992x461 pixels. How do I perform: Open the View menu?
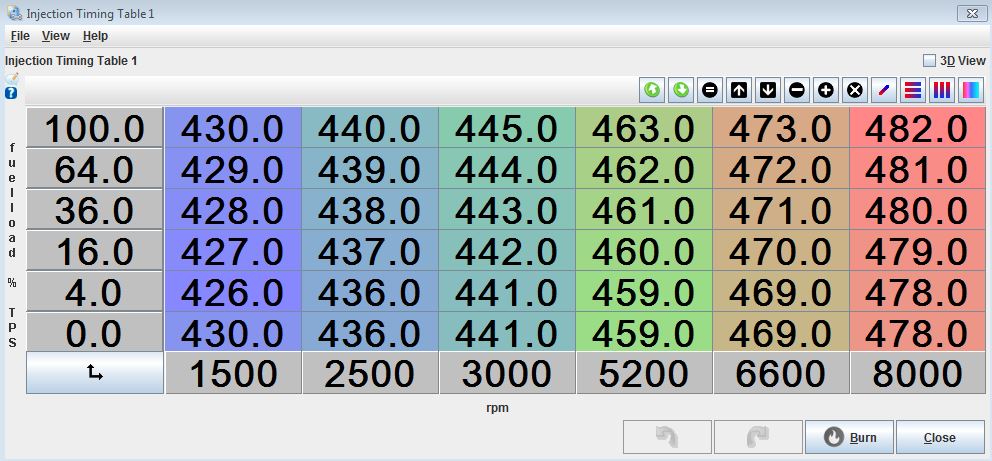click(56, 36)
